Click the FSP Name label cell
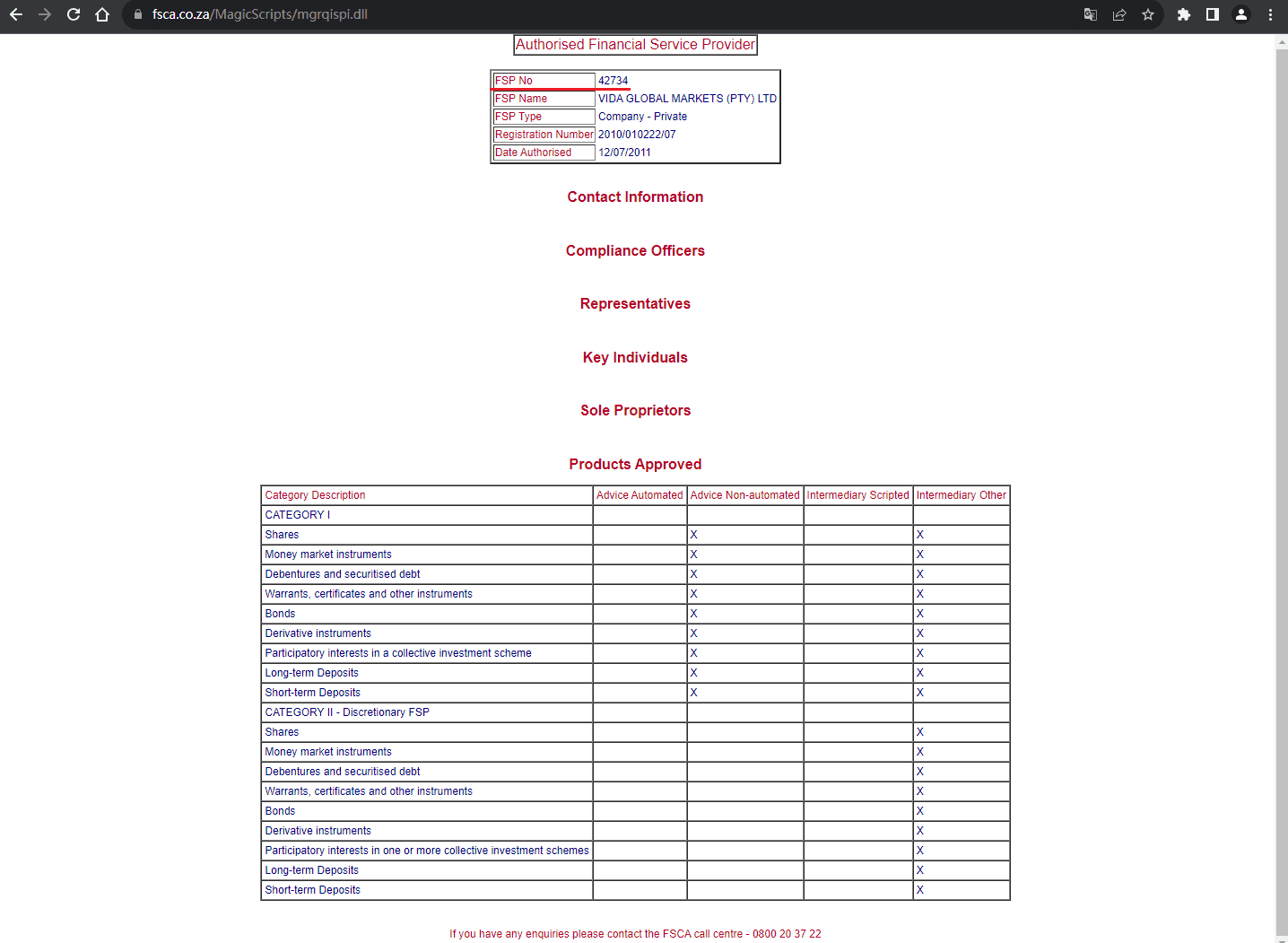The image size is (1288, 943). pos(544,99)
